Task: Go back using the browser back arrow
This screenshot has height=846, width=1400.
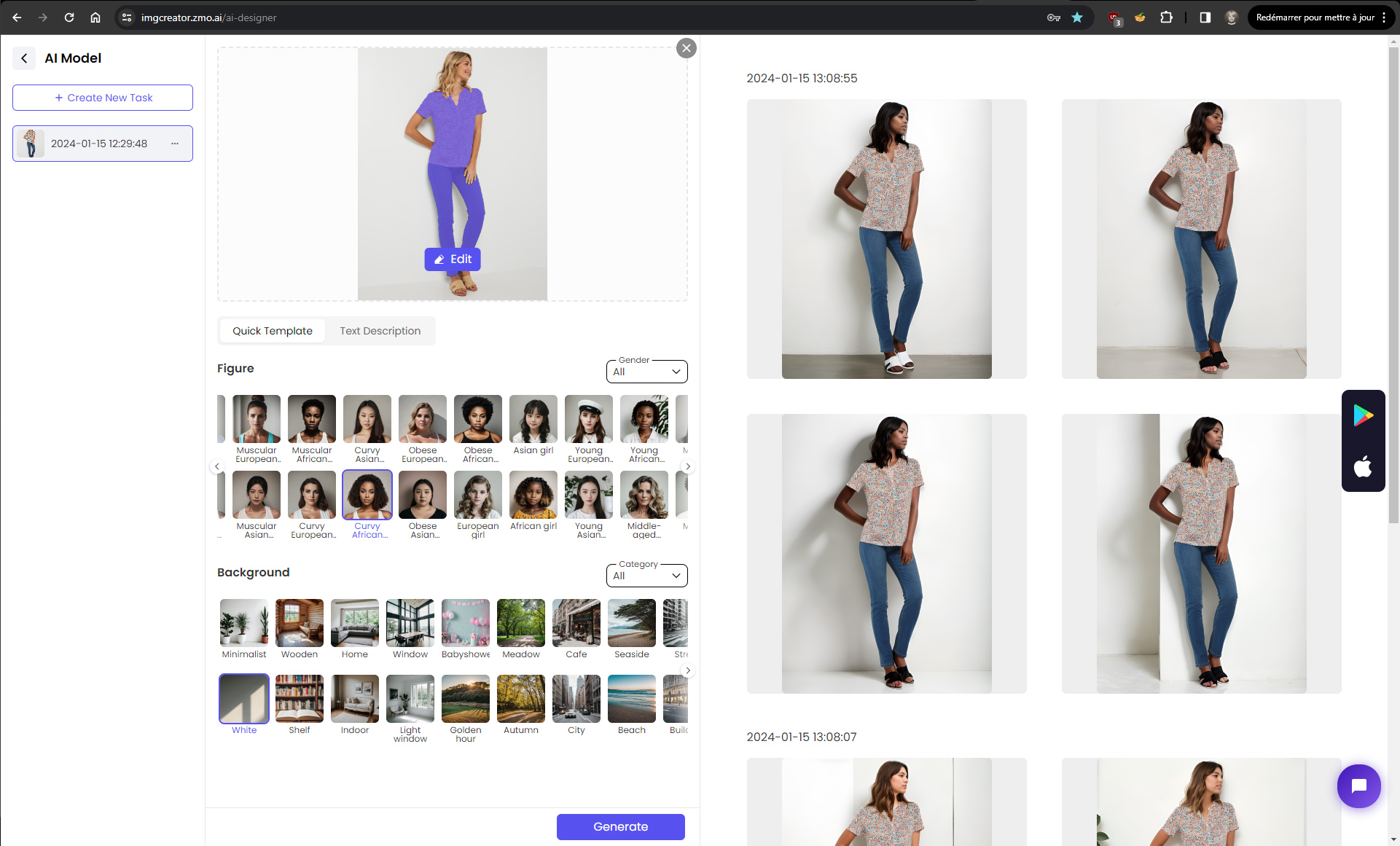Action: [17, 17]
